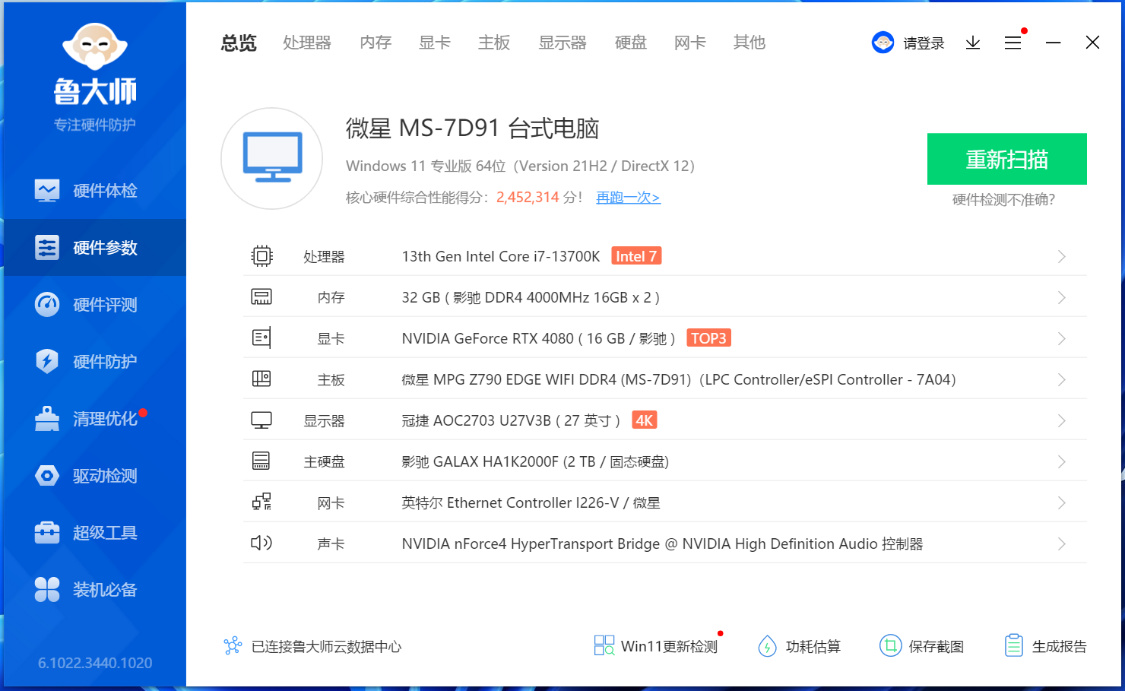Click the 显卡 graphics card icon

(x=262, y=338)
